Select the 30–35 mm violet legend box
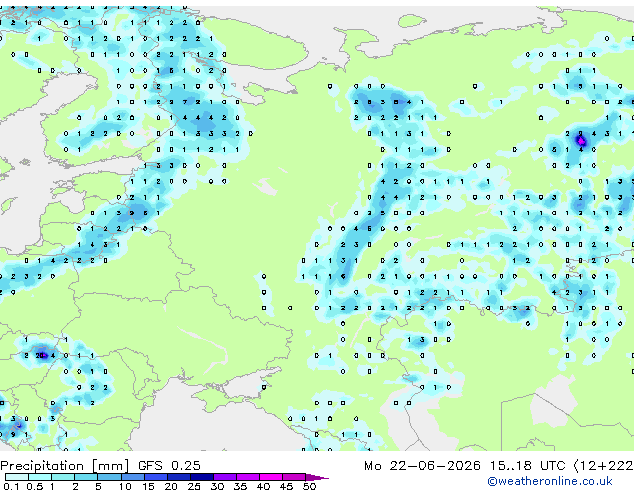Image resolution: width=634 pixels, height=490 pixels. (x=224, y=477)
